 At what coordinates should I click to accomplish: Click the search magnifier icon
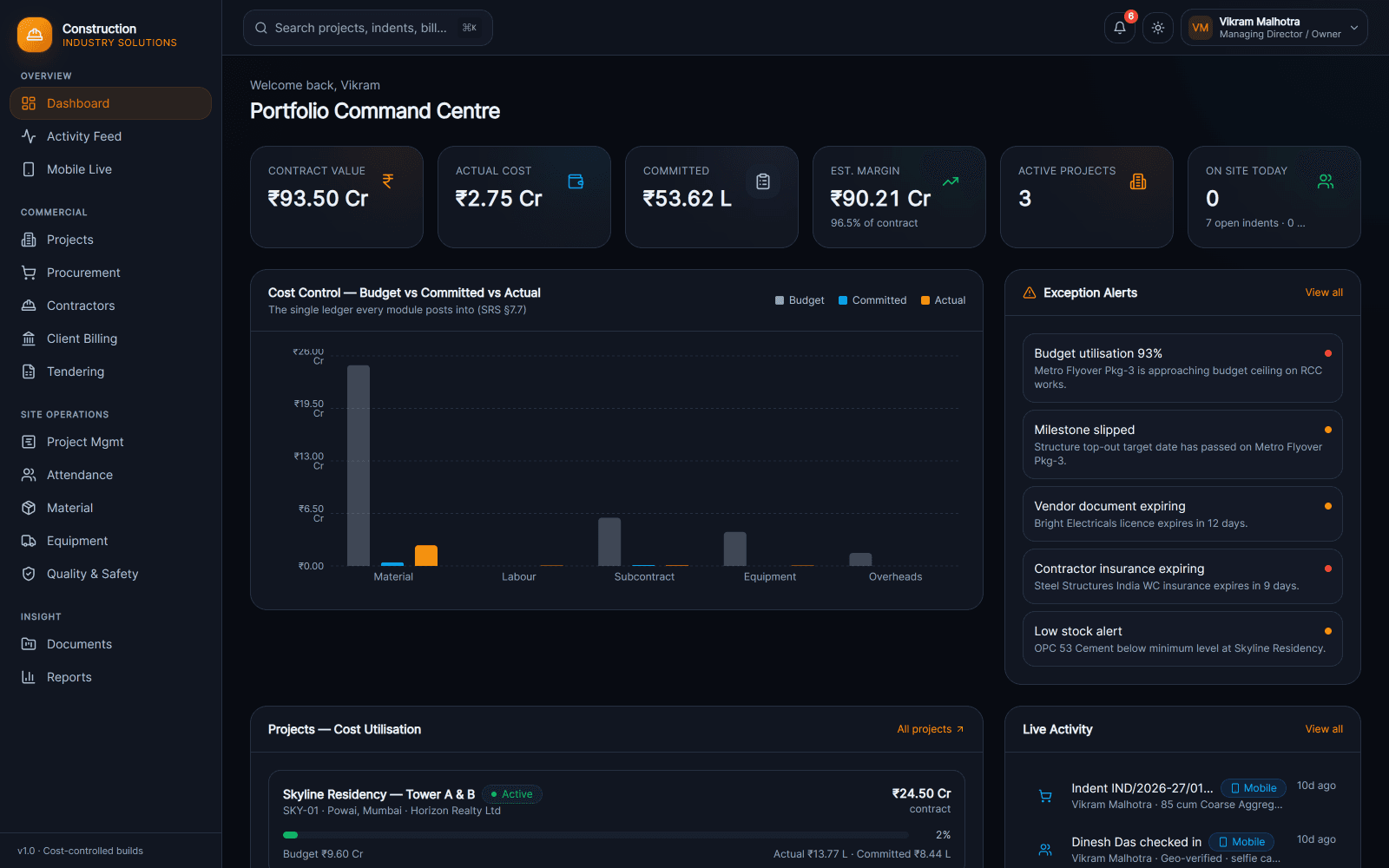click(260, 28)
